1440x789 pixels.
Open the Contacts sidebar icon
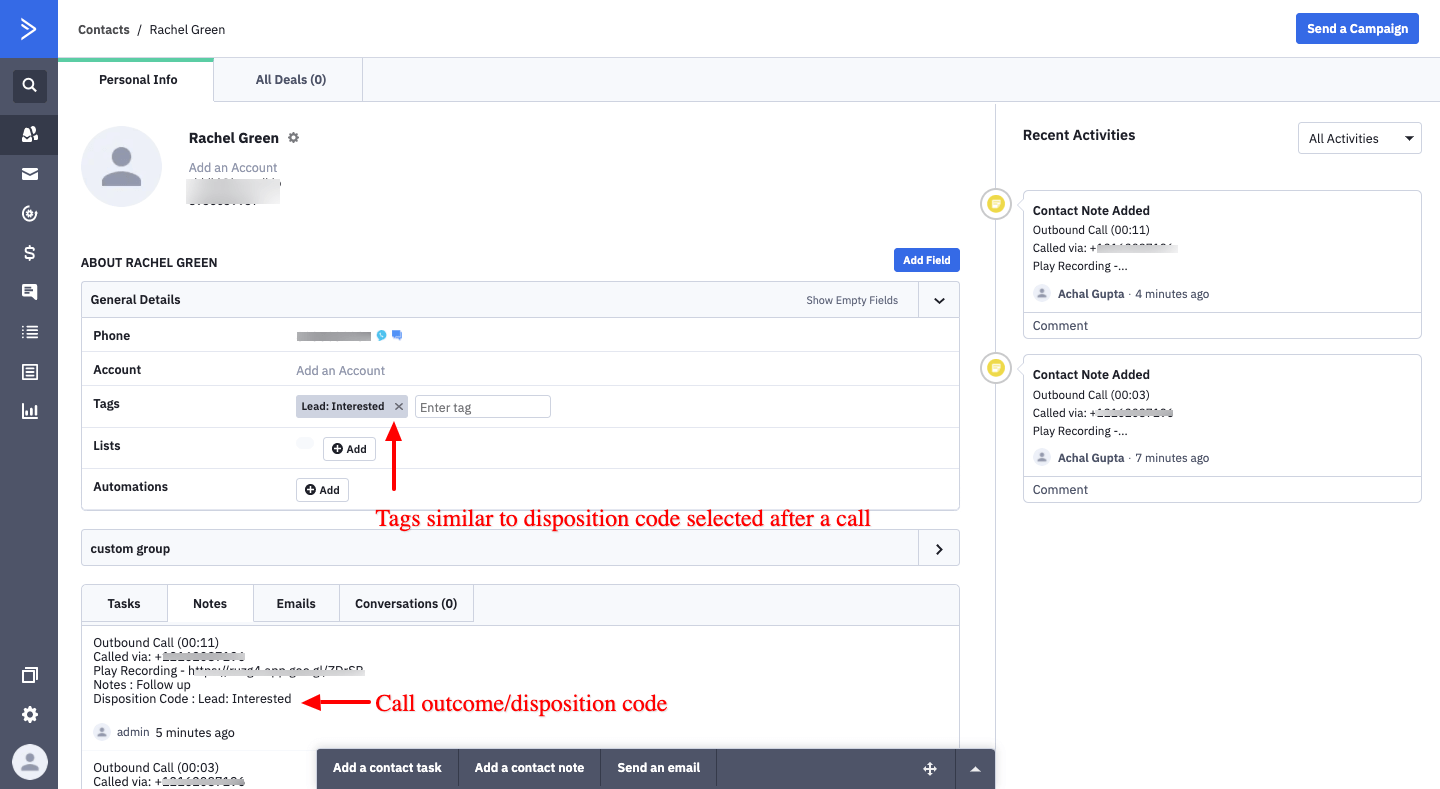[30, 134]
